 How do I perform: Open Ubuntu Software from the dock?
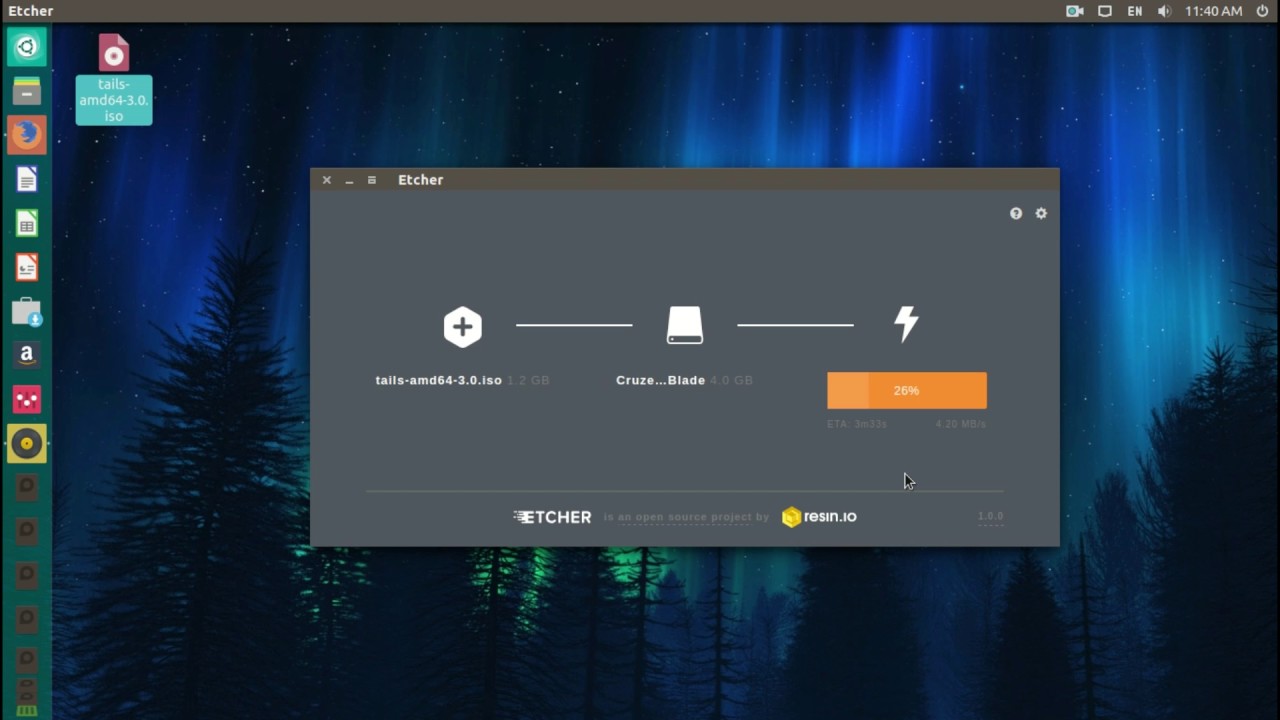[27, 311]
